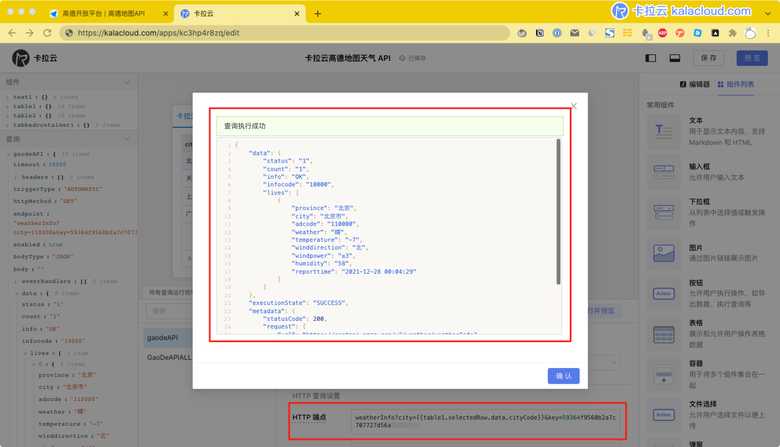Select the 图片 image component icon

point(664,253)
